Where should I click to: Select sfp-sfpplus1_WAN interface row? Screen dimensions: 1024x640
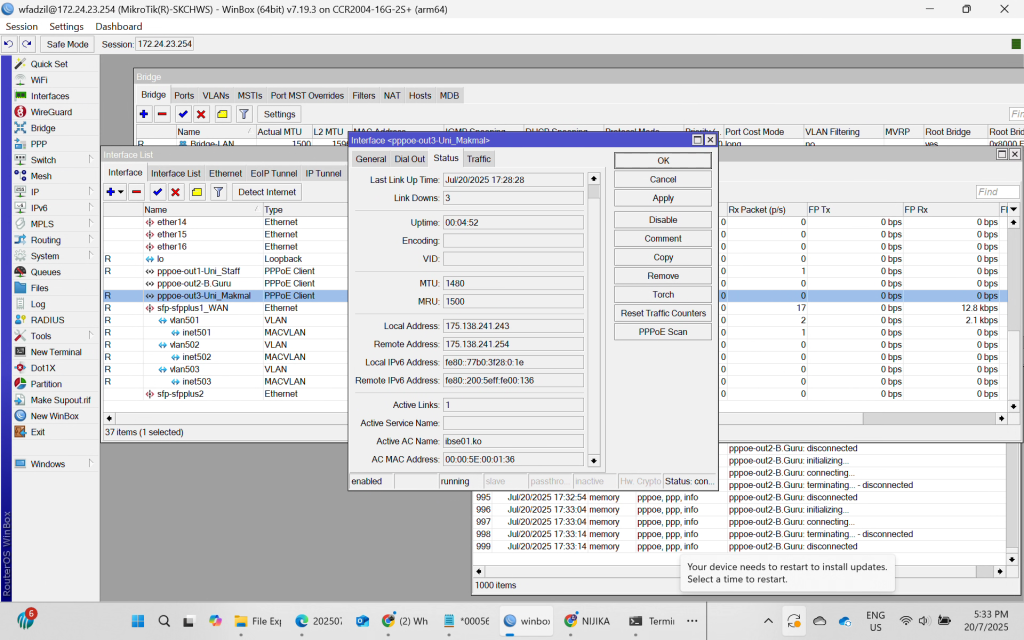click(x=225, y=308)
